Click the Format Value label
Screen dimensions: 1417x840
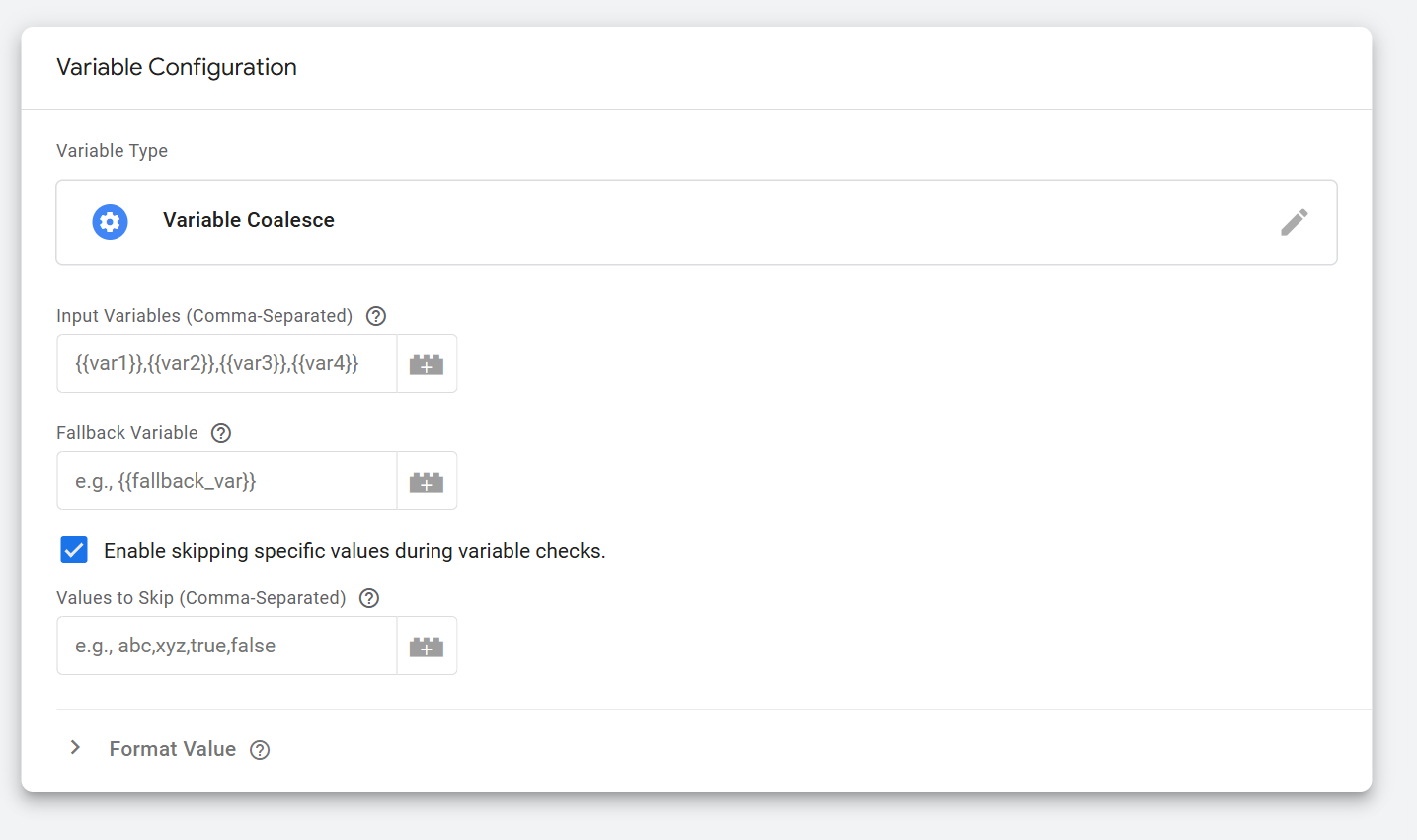173,748
